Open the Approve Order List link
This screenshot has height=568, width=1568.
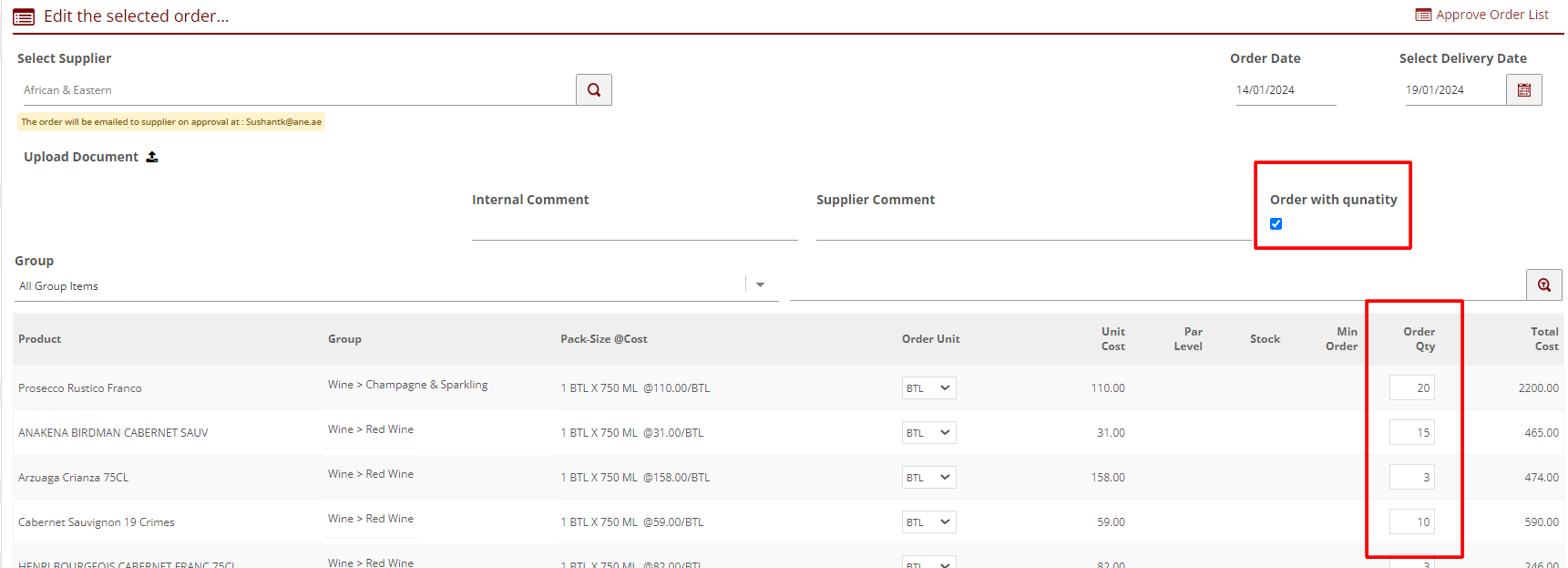pos(1491,15)
